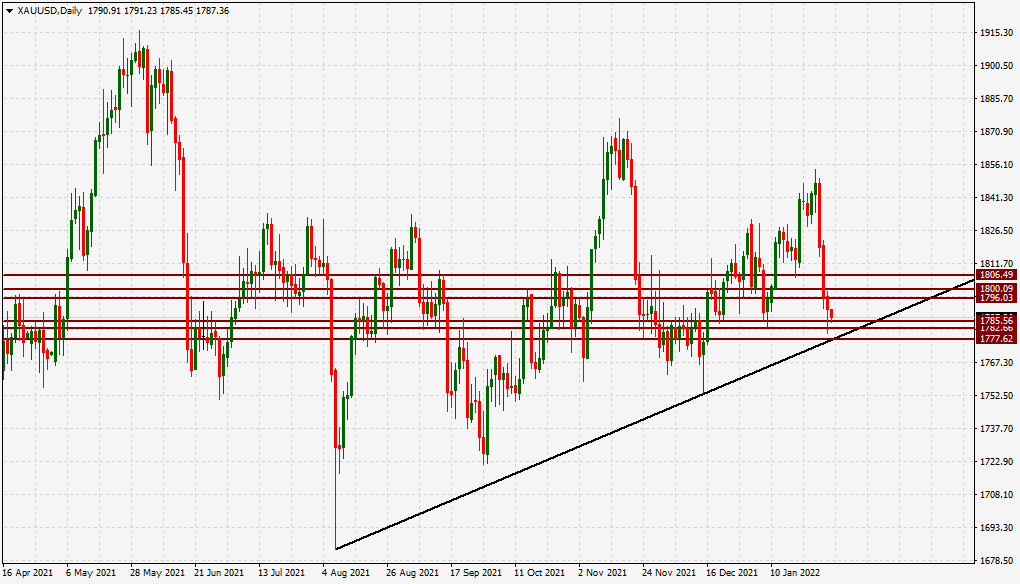Click the 1737.70 price scale value
Image resolution: width=1020 pixels, height=584 pixels.
(x=996, y=429)
